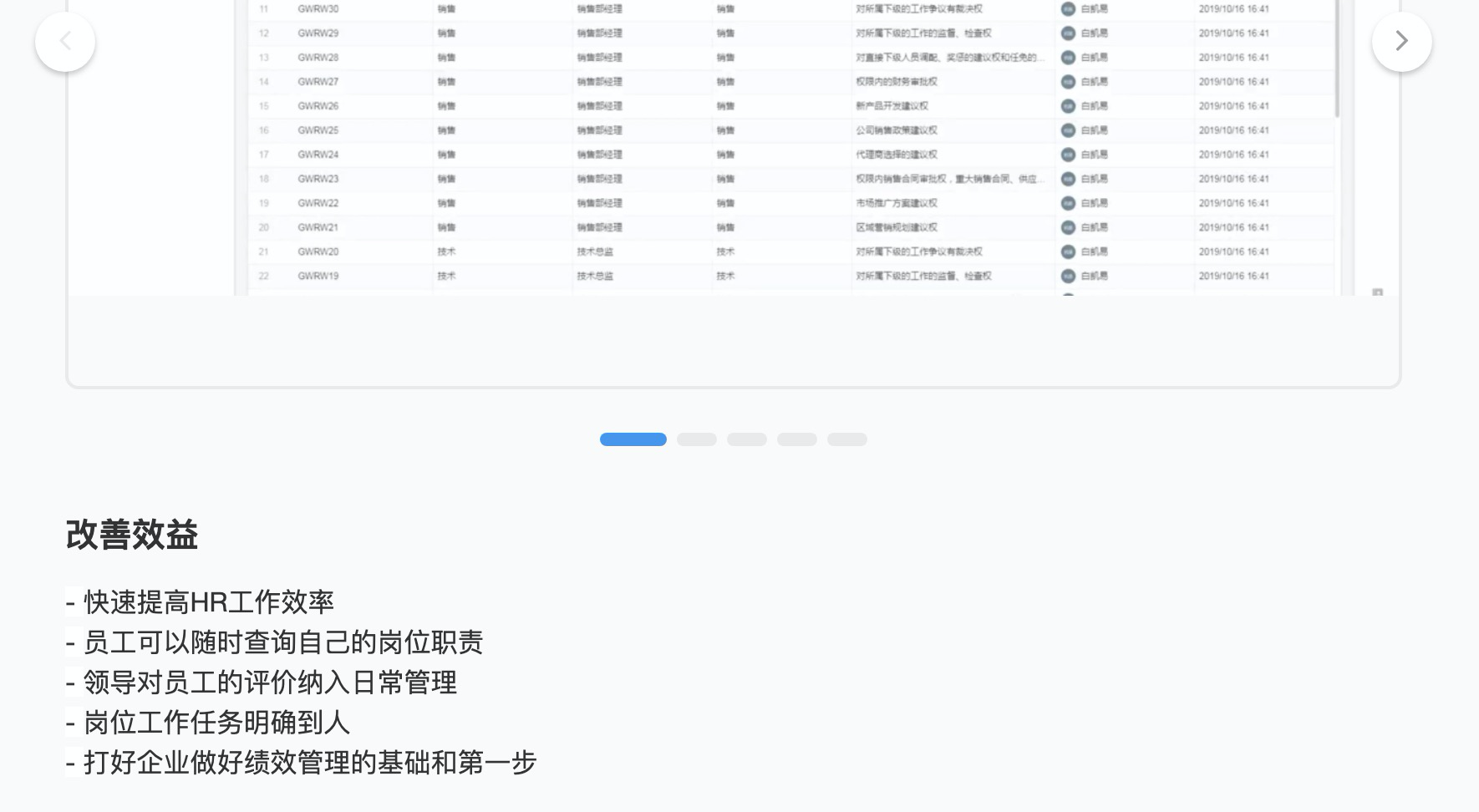Click the table's vertical scrollbar thumb
The height and width of the screenshot is (812, 1479).
pos(1337,57)
